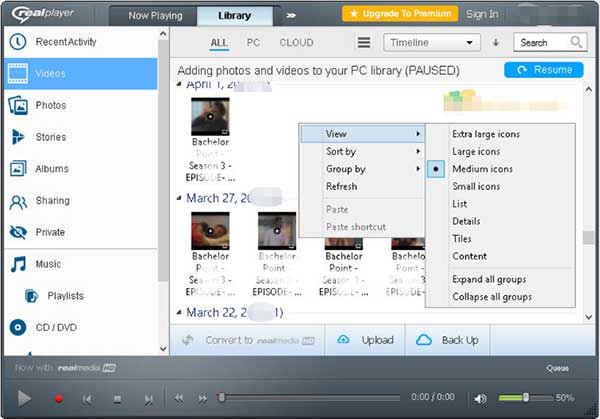The height and width of the screenshot is (419, 600).
Task: Open the Photos section
Action: (x=50, y=105)
